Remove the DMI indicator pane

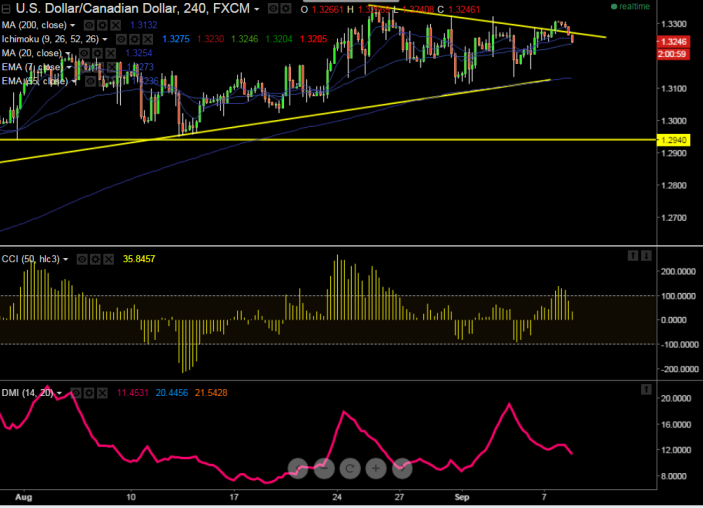click(103, 393)
